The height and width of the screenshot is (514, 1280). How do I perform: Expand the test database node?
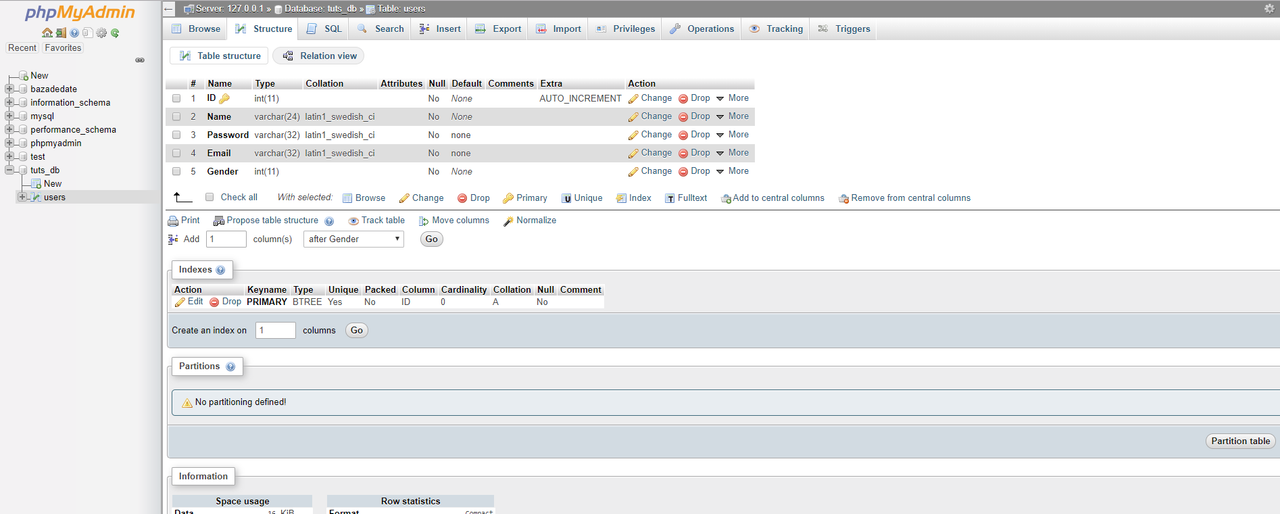point(10,156)
